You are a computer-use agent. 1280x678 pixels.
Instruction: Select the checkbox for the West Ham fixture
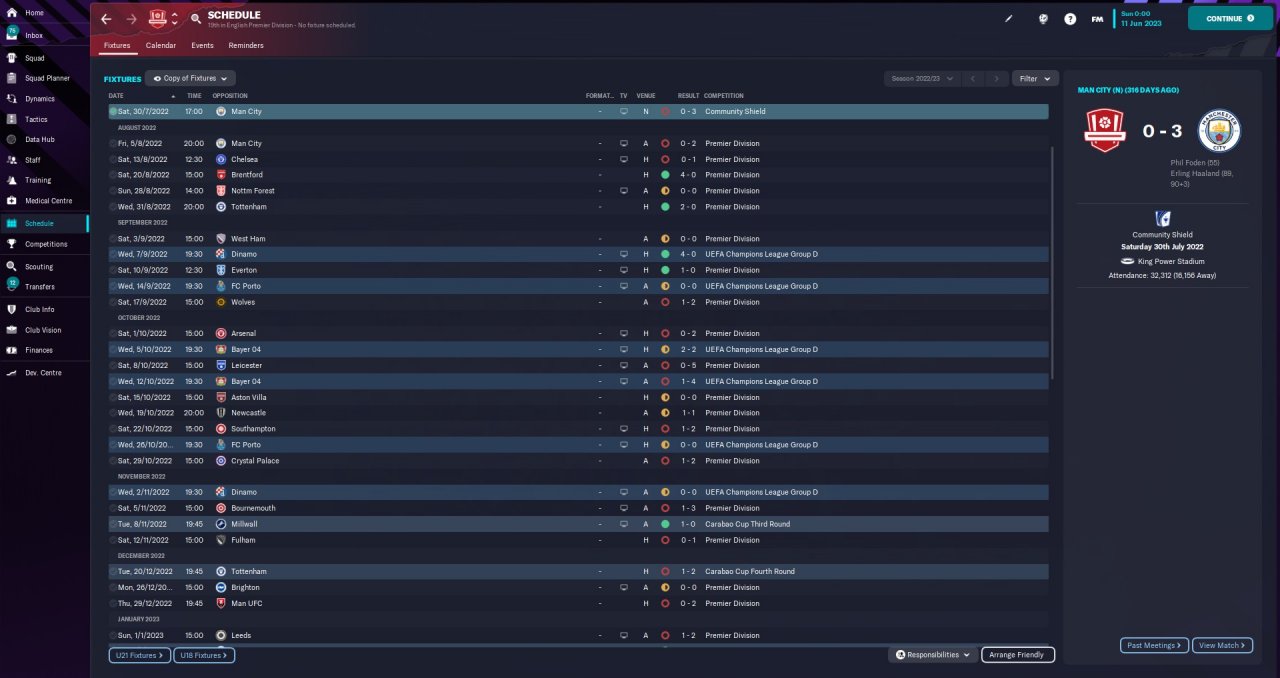coord(113,239)
